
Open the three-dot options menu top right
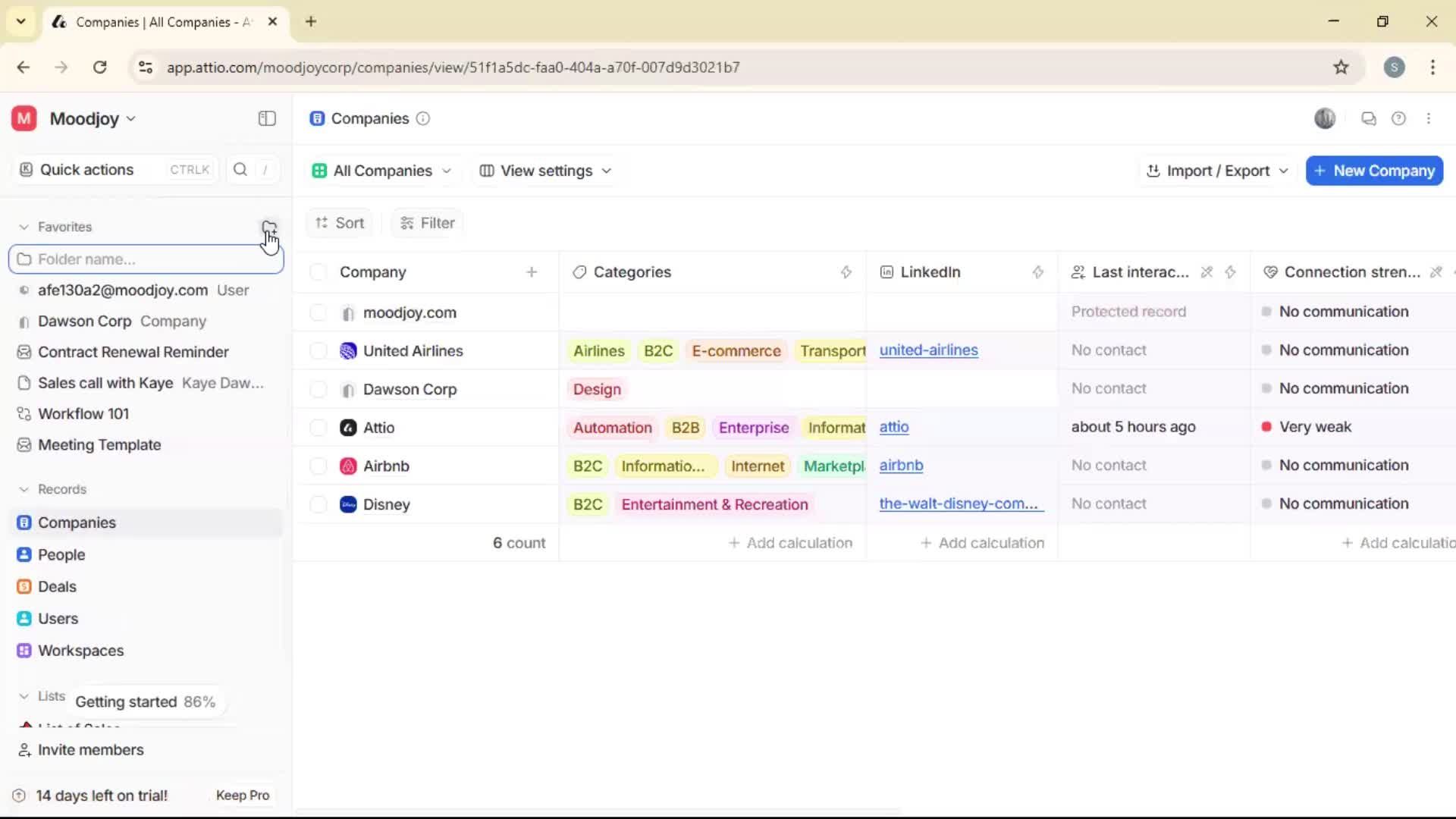pos(1430,118)
